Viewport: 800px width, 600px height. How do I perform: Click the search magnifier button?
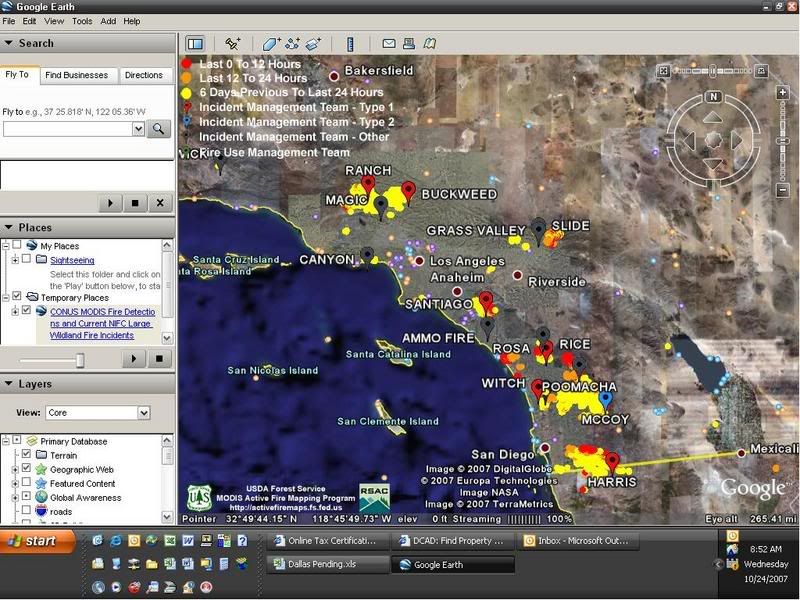click(x=159, y=129)
